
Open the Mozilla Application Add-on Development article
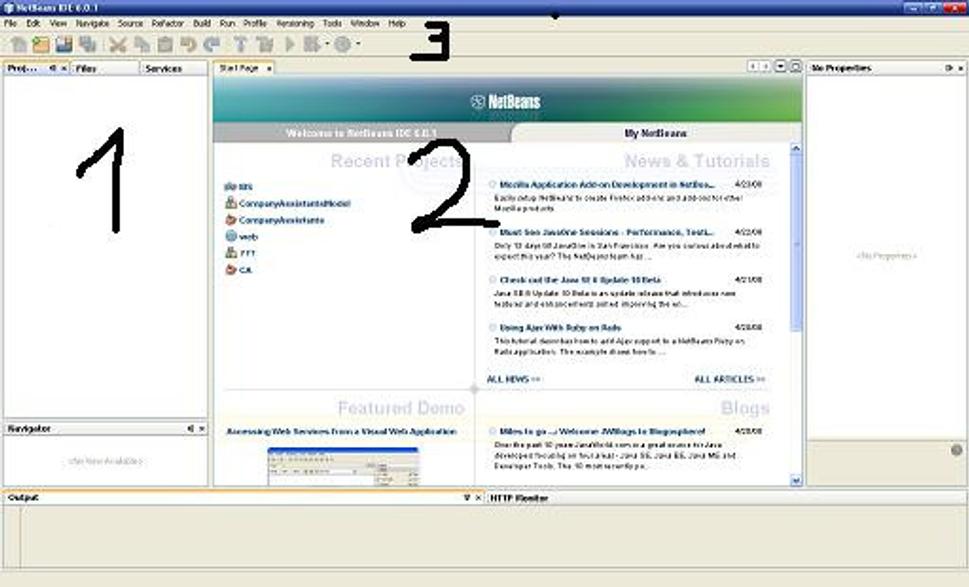pyautogui.click(x=606, y=185)
